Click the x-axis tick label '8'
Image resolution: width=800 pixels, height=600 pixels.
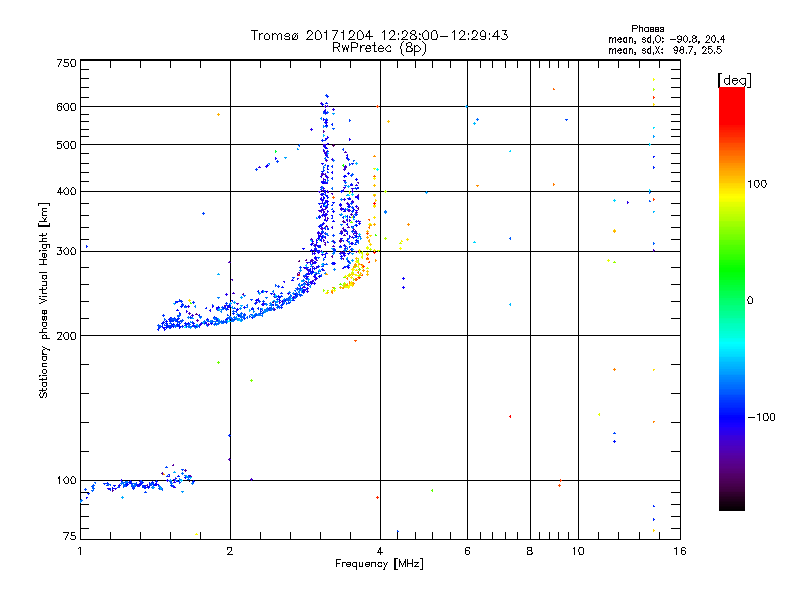pyautogui.click(x=530, y=551)
